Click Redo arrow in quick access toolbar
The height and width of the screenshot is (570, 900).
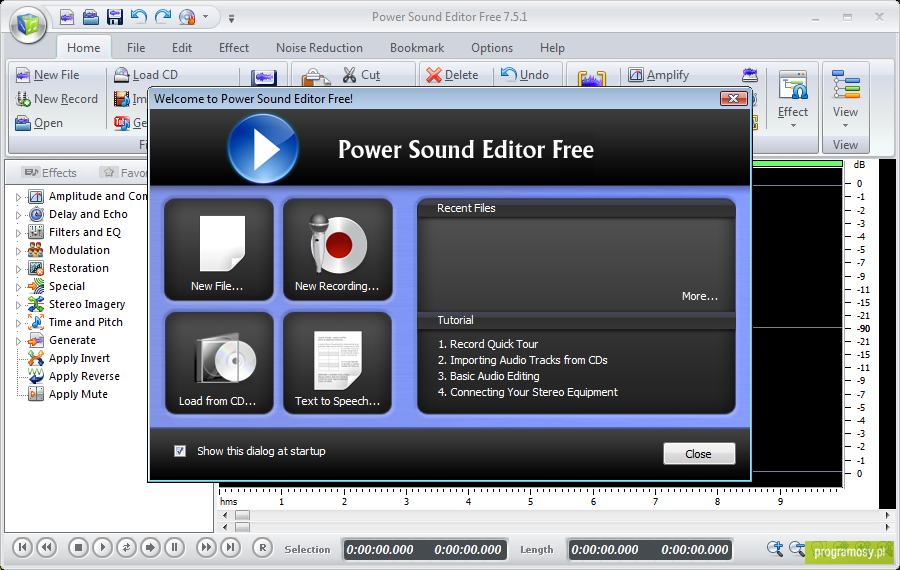tap(163, 17)
